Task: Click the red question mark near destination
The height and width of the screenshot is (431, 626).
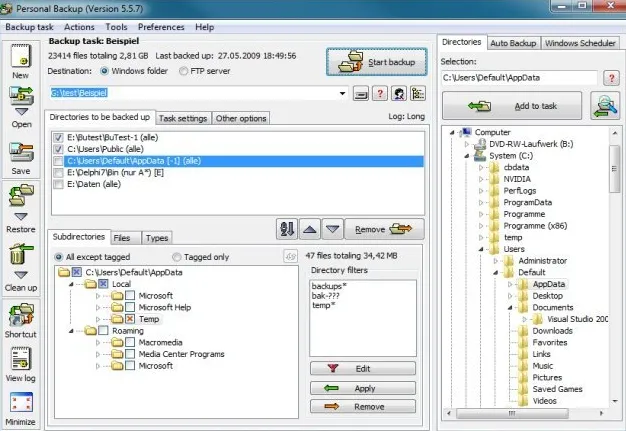Action: tap(380, 94)
